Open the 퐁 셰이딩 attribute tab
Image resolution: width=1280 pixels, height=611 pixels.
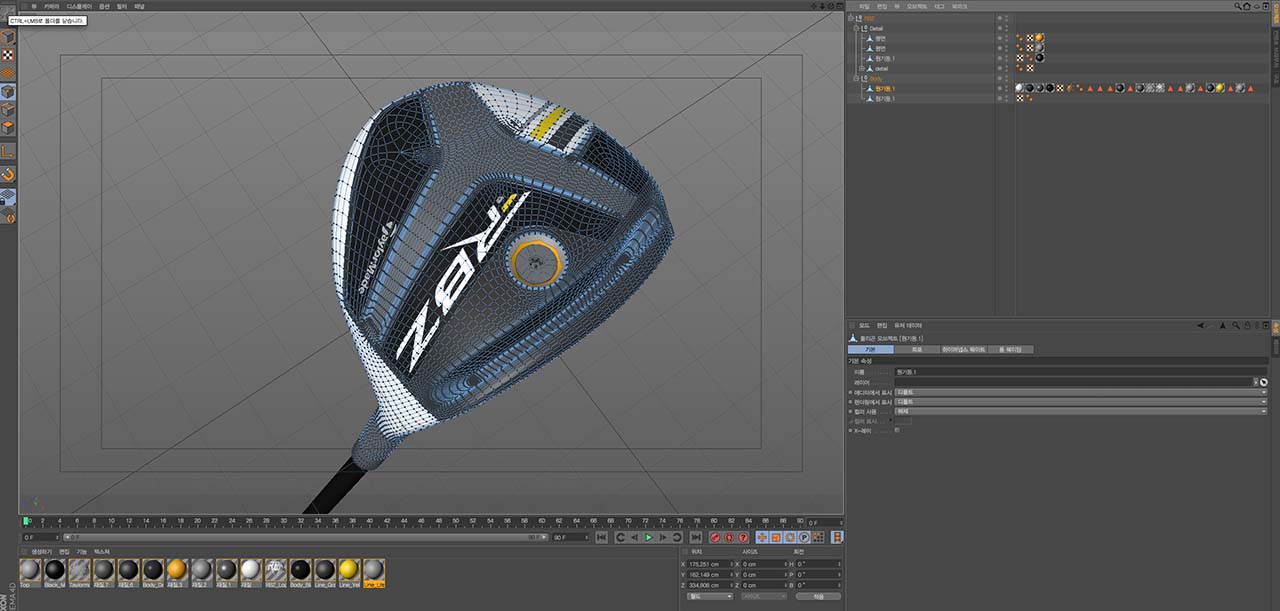pos(1011,350)
